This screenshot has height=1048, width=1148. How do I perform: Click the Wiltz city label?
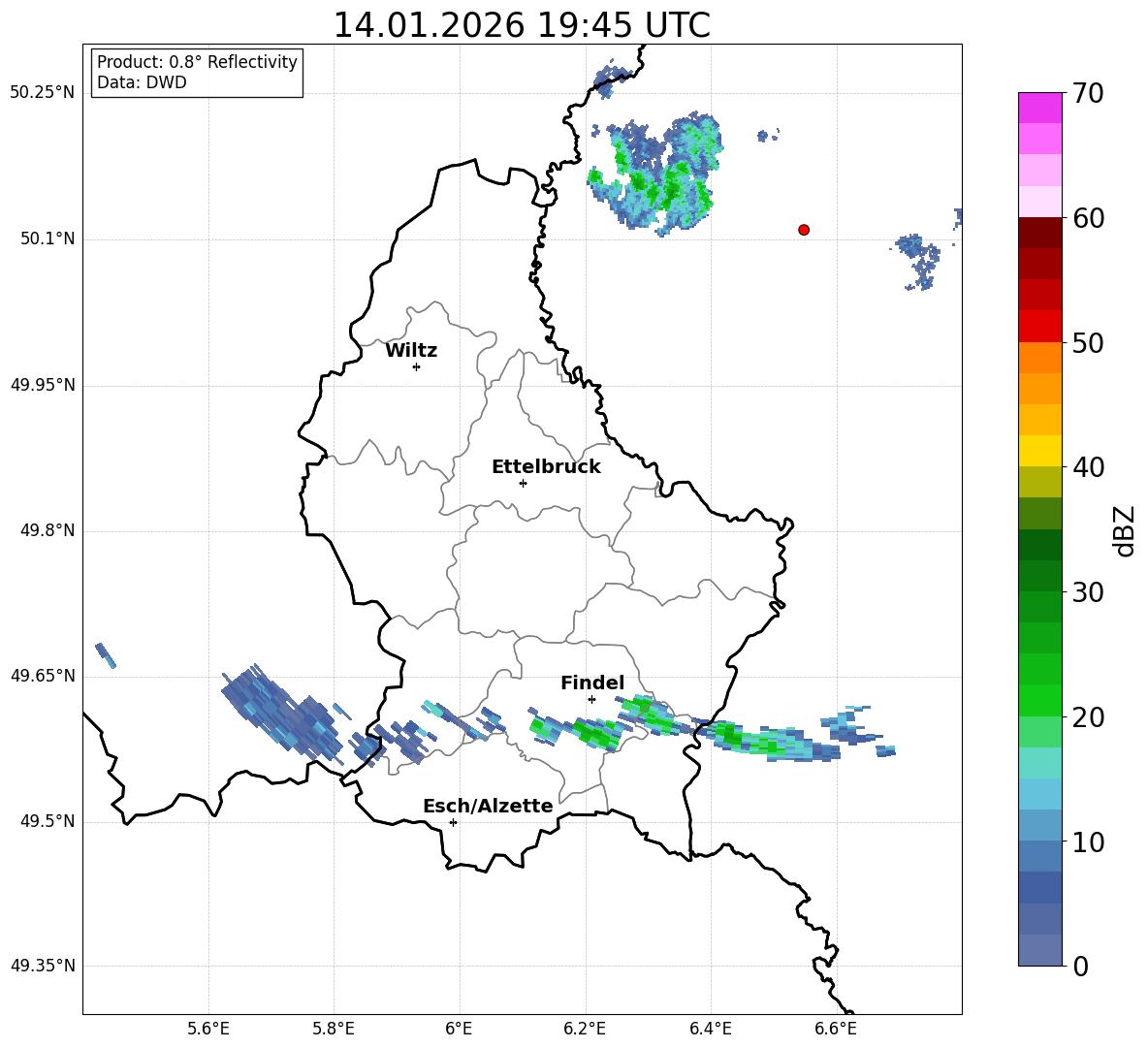click(411, 351)
